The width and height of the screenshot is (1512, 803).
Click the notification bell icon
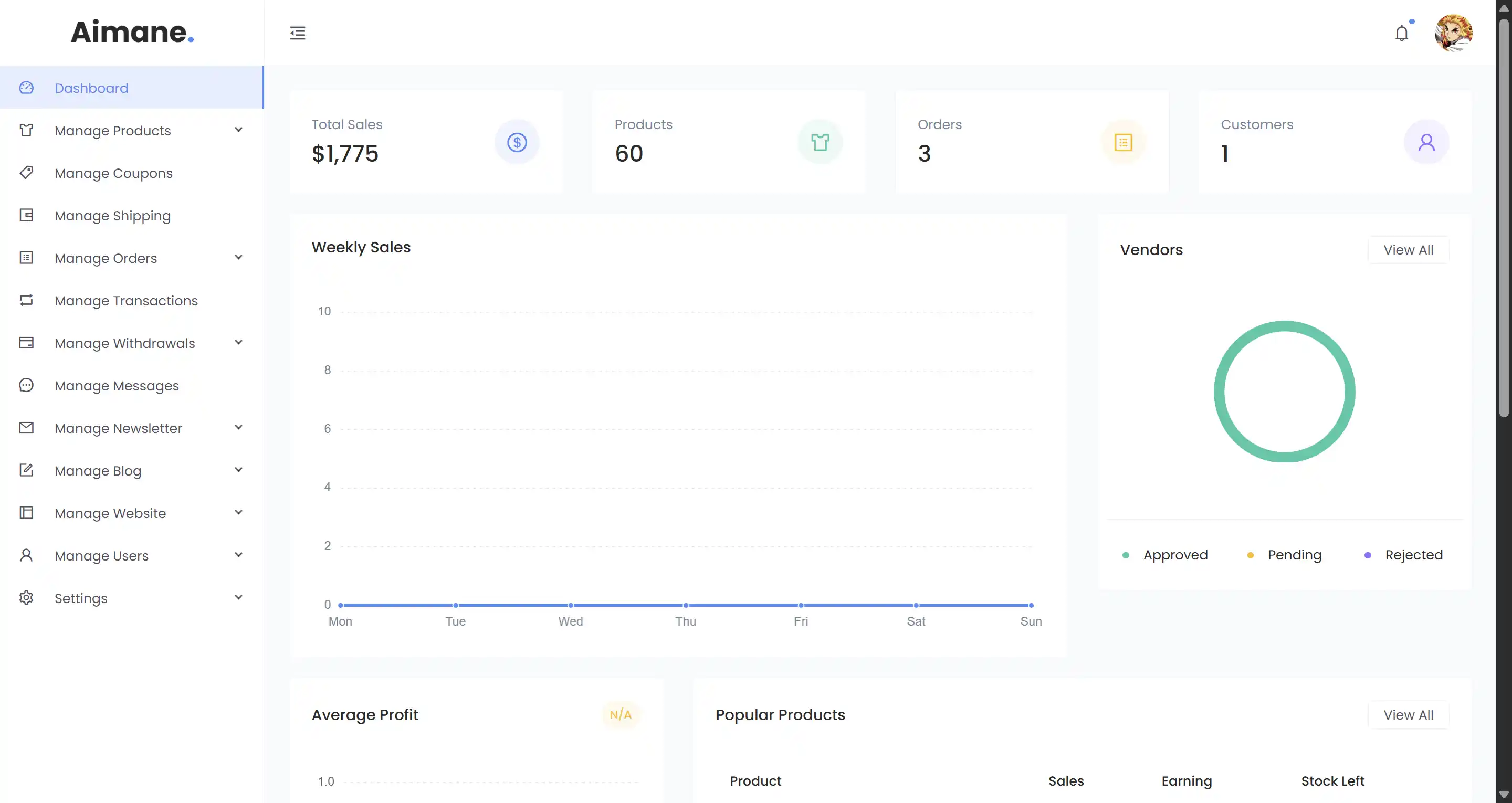pyautogui.click(x=1402, y=34)
